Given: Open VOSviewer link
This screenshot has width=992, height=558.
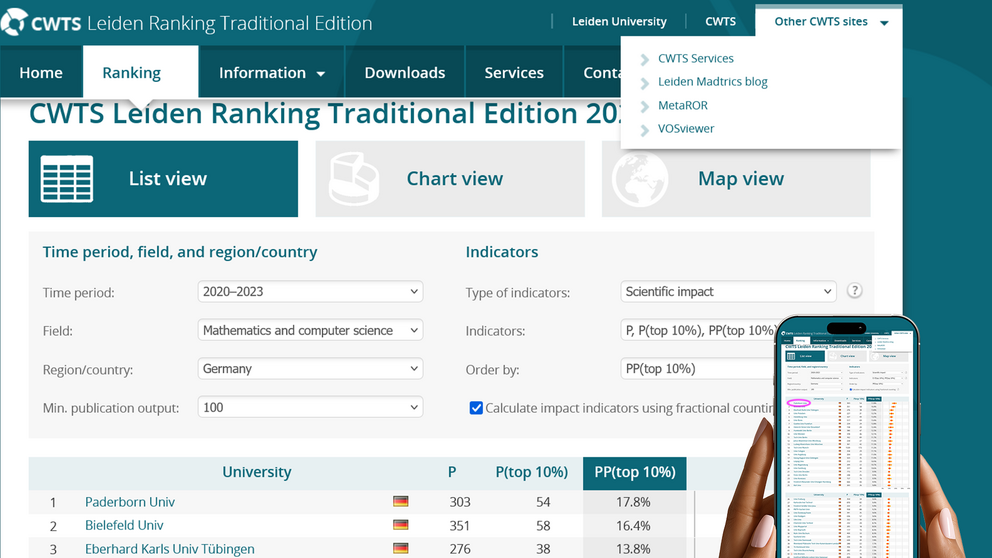Looking at the screenshot, I should tap(686, 128).
